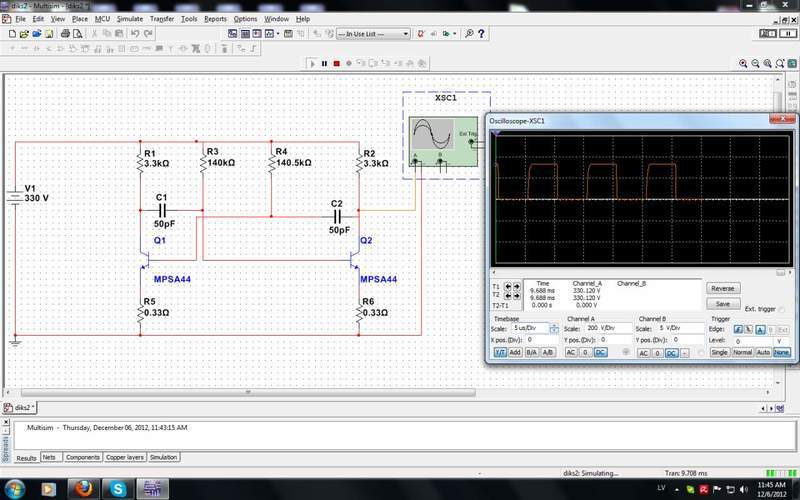
Task: Adjust the Timebase scale spinner
Action: click(554, 328)
